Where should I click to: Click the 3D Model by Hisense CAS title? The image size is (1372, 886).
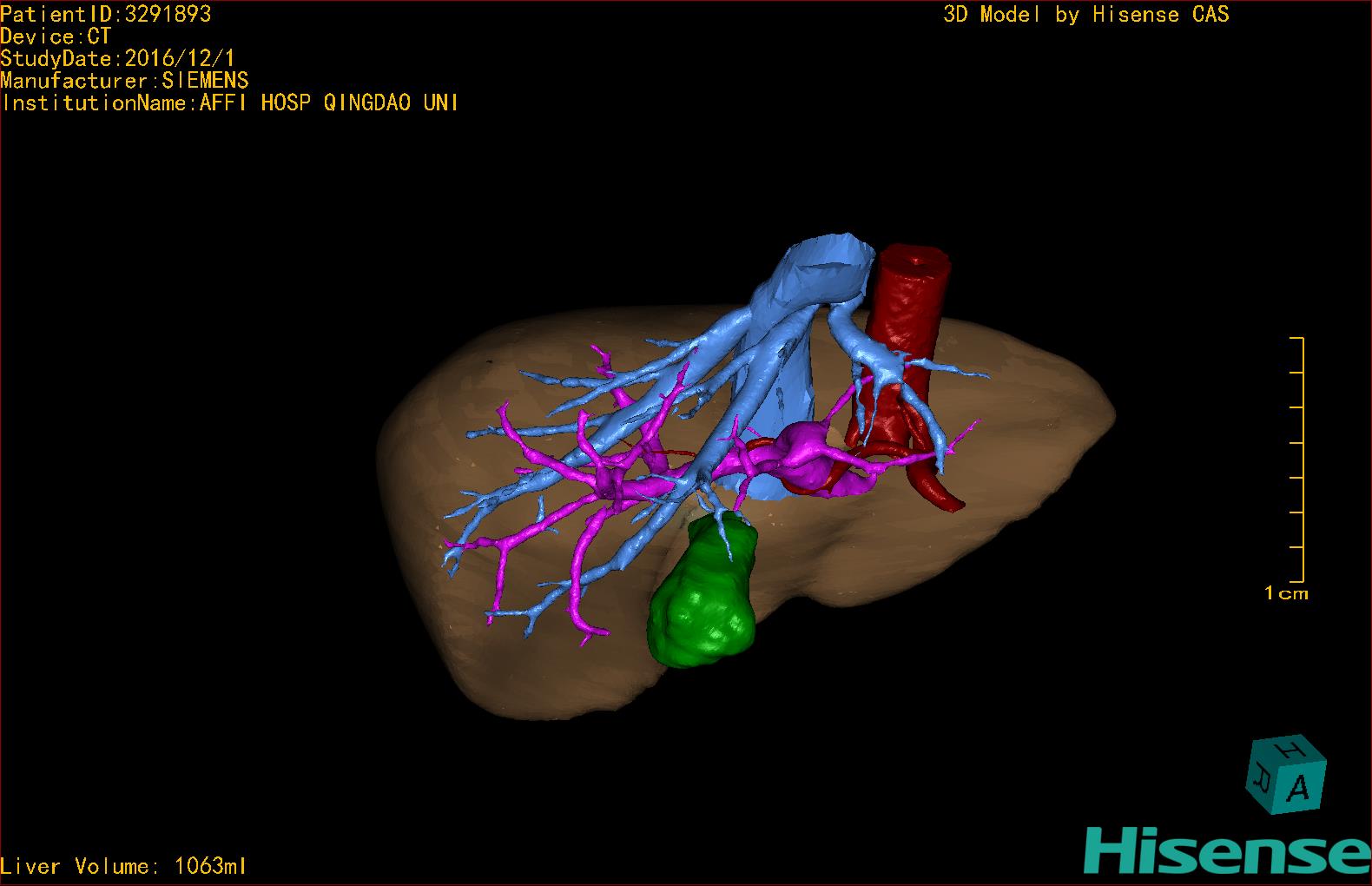click(1086, 15)
